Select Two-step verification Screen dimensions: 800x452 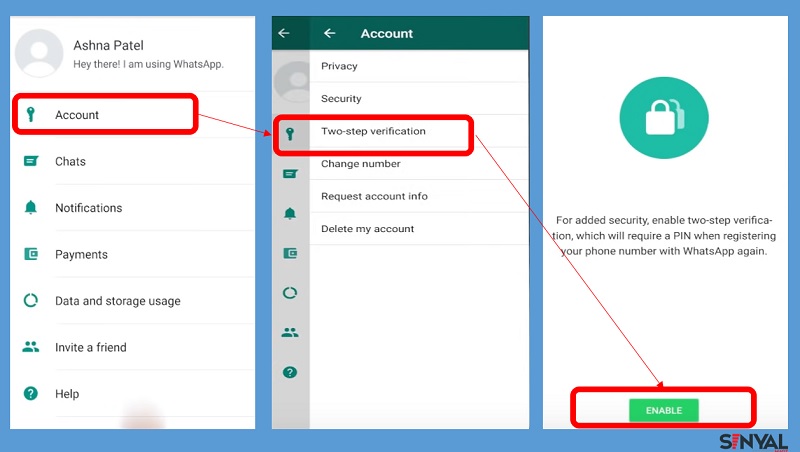click(x=373, y=131)
